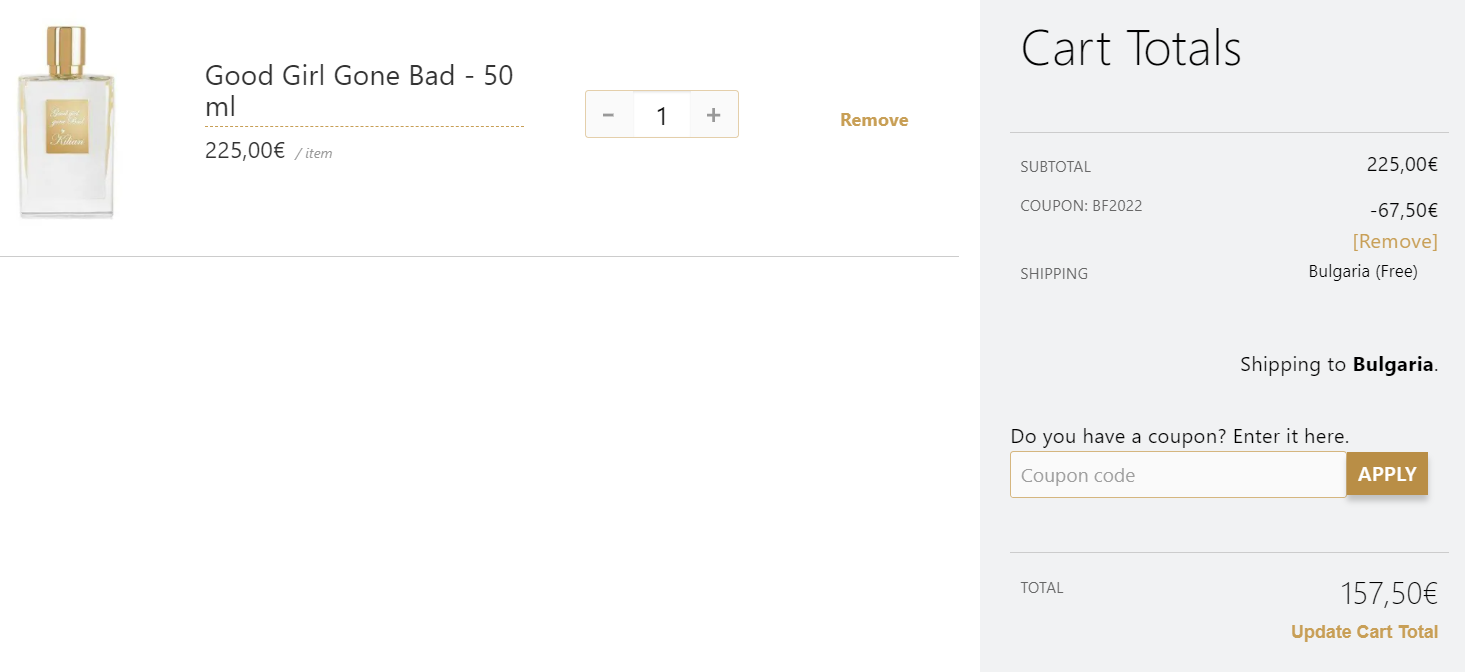Click the SHIPPING row label
The height and width of the screenshot is (672, 1465).
click(x=1054, y=273)
